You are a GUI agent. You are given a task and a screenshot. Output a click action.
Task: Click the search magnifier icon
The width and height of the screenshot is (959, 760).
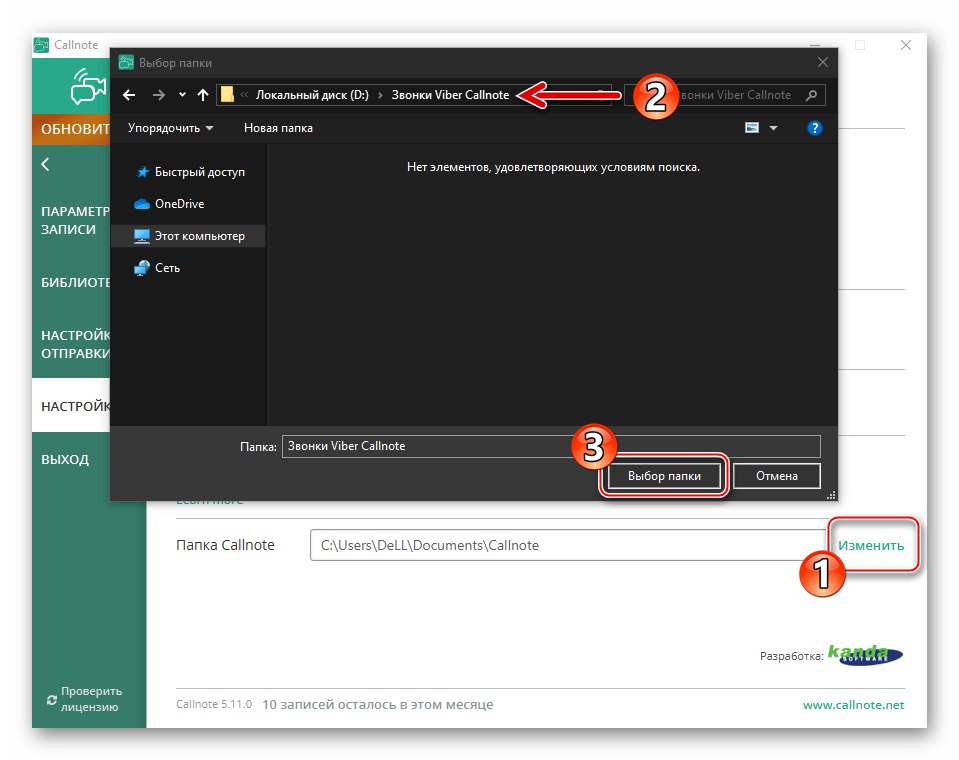[812, 95]
